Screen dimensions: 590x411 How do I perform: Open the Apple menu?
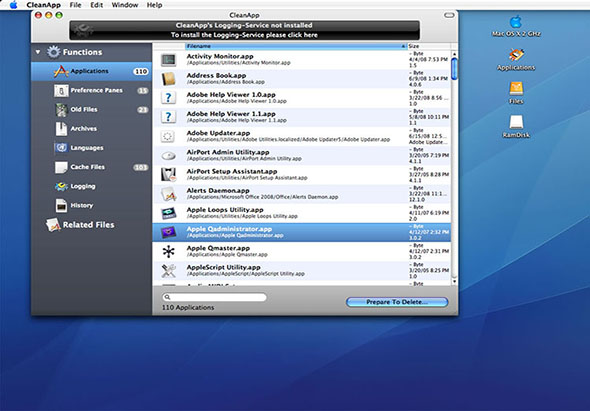tap(13, 5)
